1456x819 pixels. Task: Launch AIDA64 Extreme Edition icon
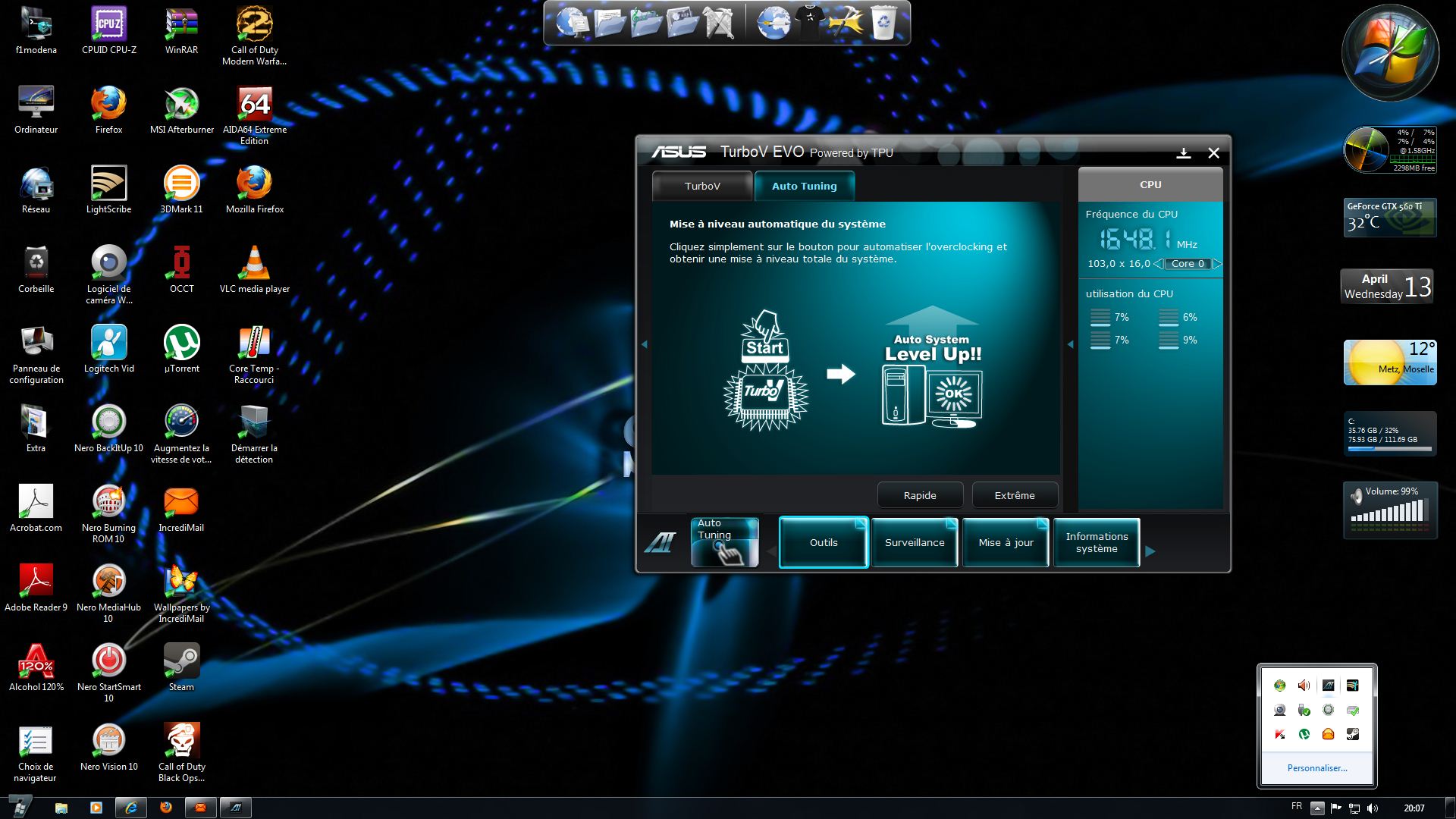tap(254, 105)
